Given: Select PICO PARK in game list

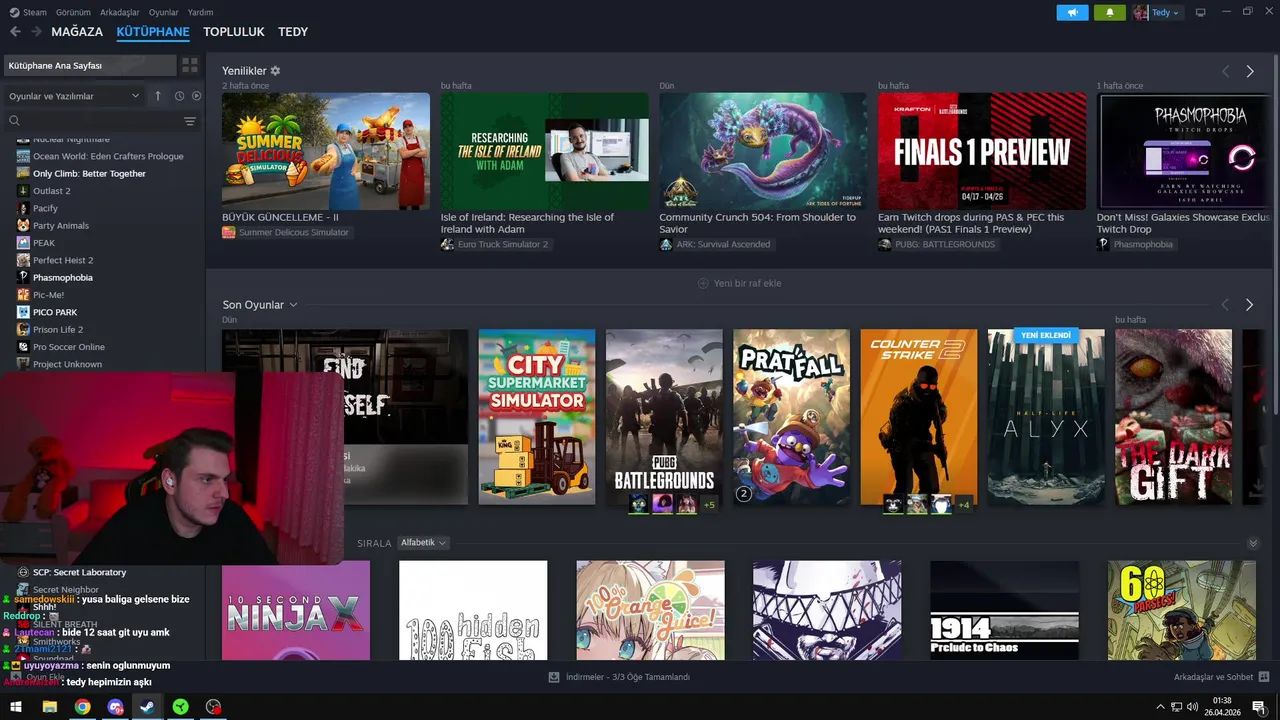Looking at the screenshot, I should point(55,312).
